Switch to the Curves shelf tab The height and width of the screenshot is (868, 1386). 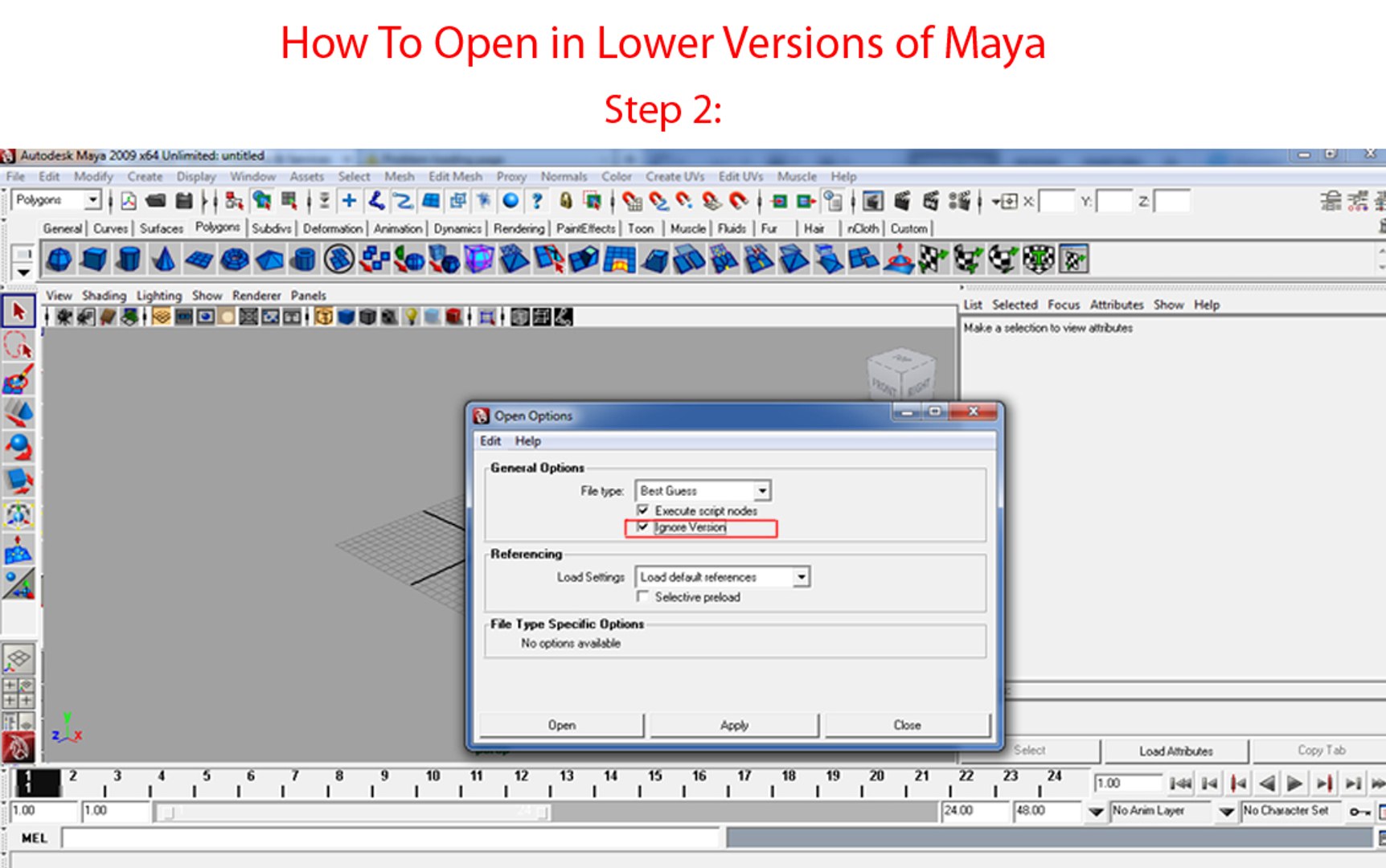pos(110,228)
